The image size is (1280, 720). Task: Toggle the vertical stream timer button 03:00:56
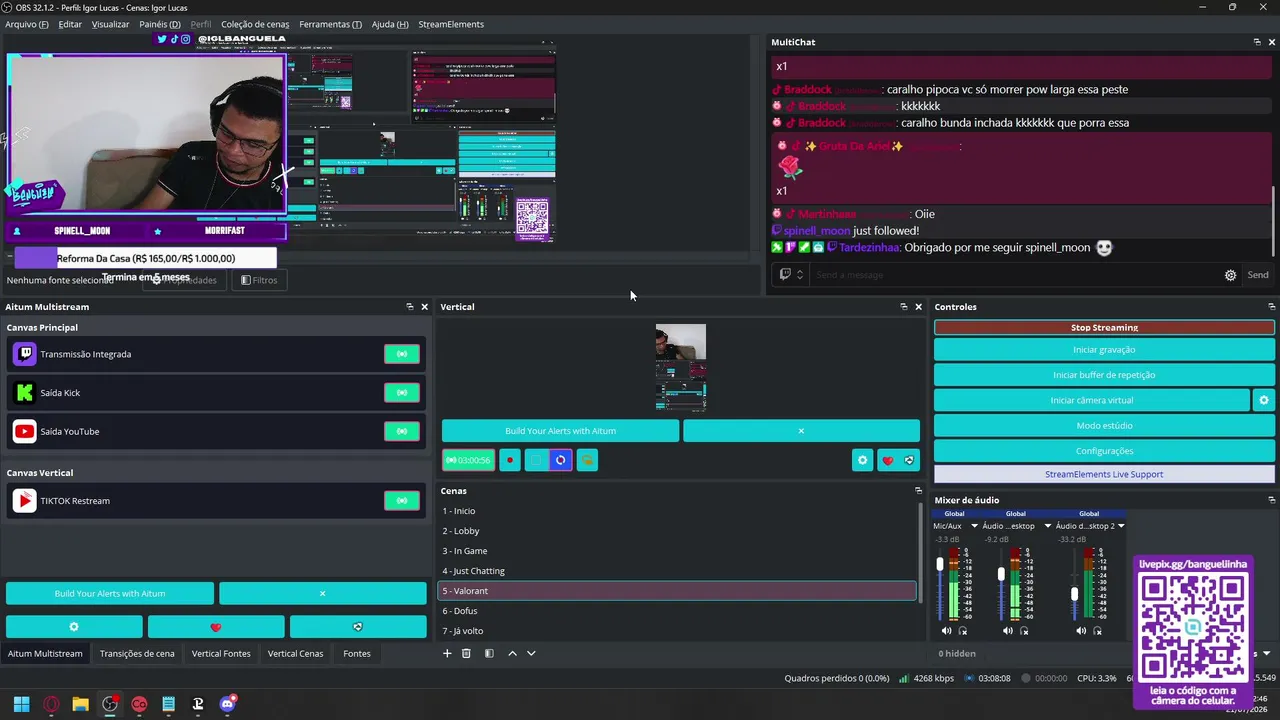[468, 461]
